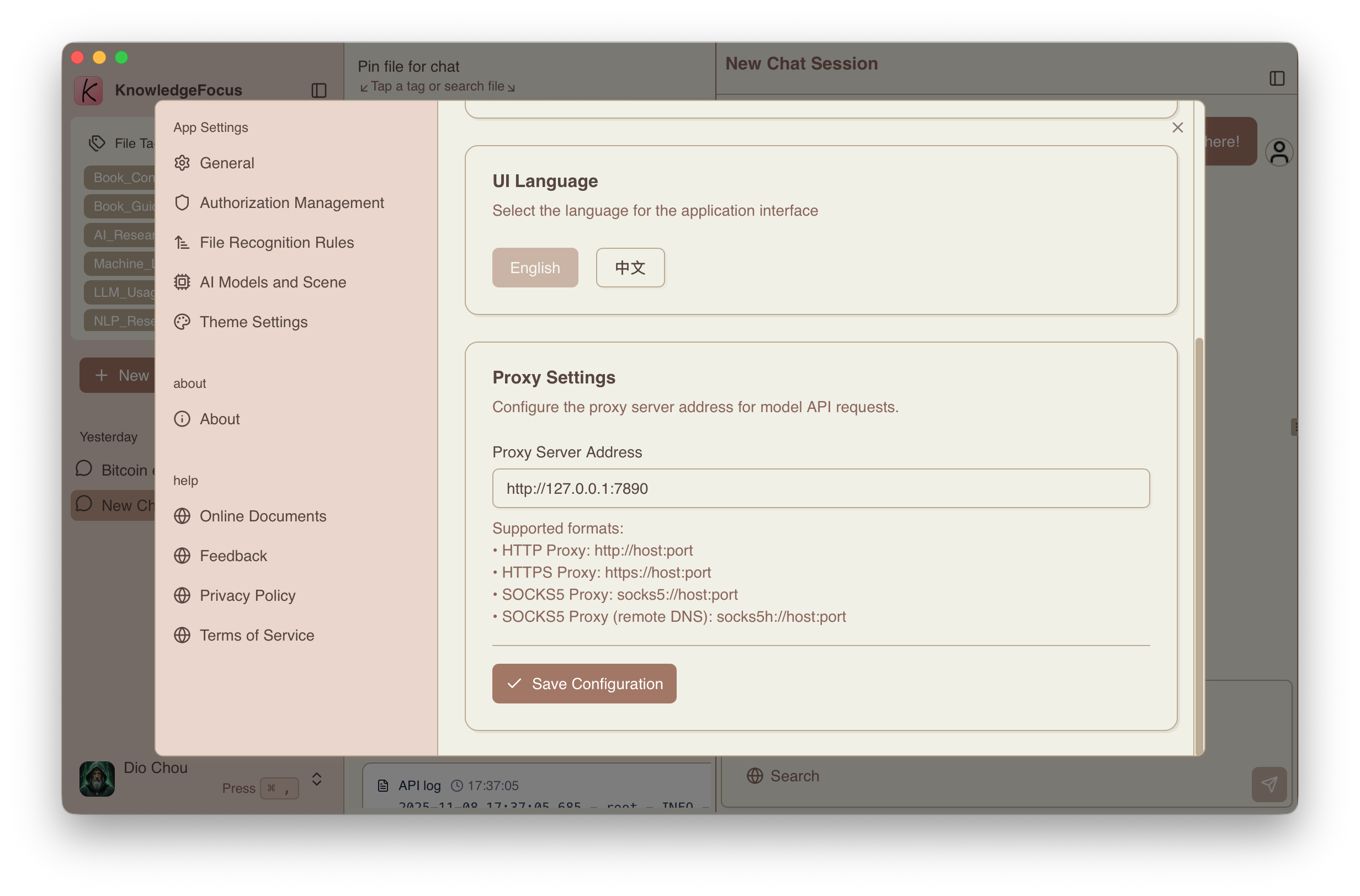Click the user profile avatar icon at top right
Image resolution: width=1360 pixels, height=896 pixels.
pos(1279,153)
